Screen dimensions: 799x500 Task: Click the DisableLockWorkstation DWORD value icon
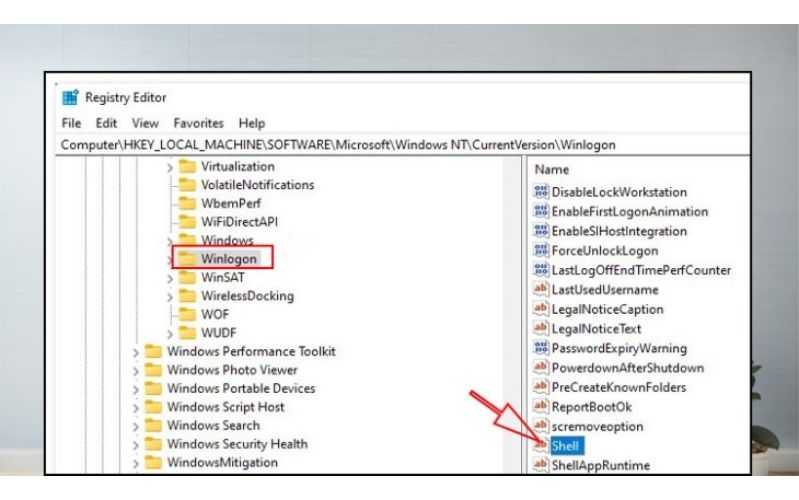coord(541,191)
